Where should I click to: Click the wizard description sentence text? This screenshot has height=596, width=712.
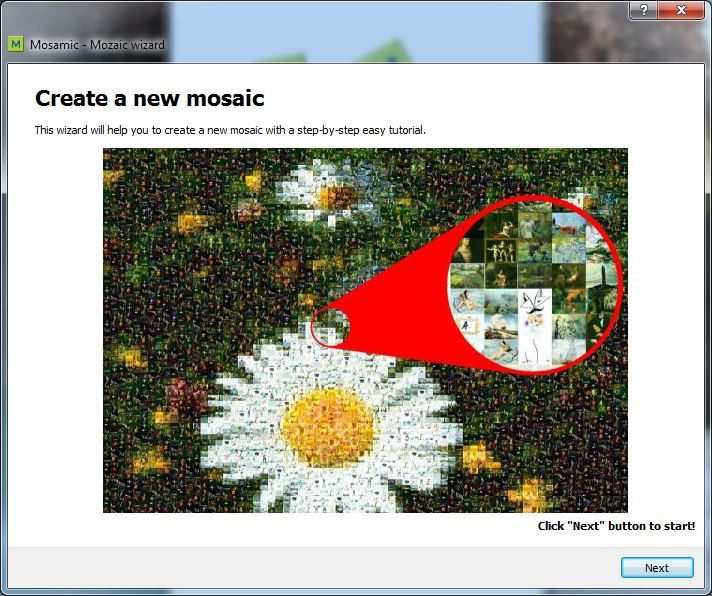(x=230, y=130)
